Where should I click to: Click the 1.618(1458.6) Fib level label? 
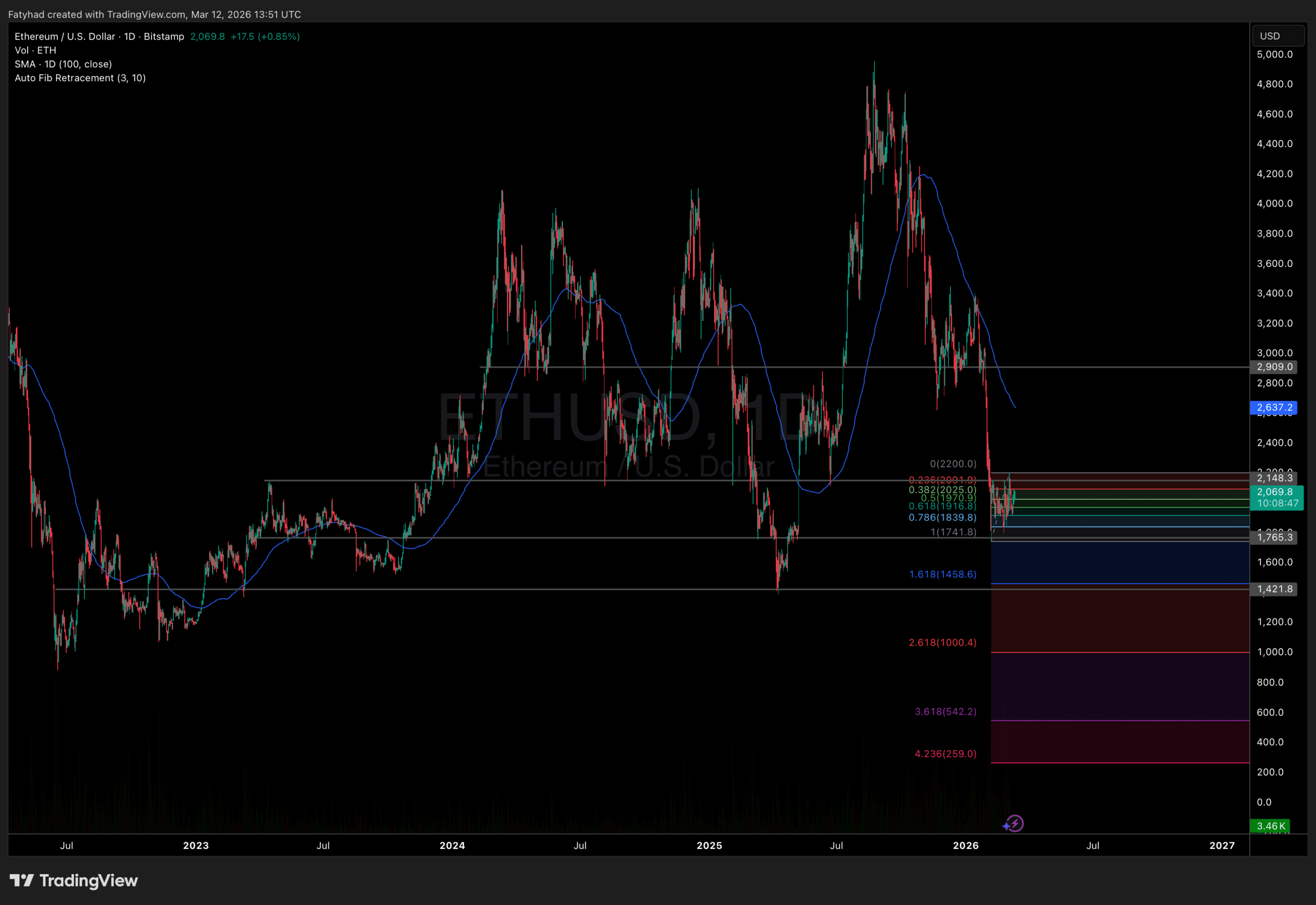click(x=942, y=574)
